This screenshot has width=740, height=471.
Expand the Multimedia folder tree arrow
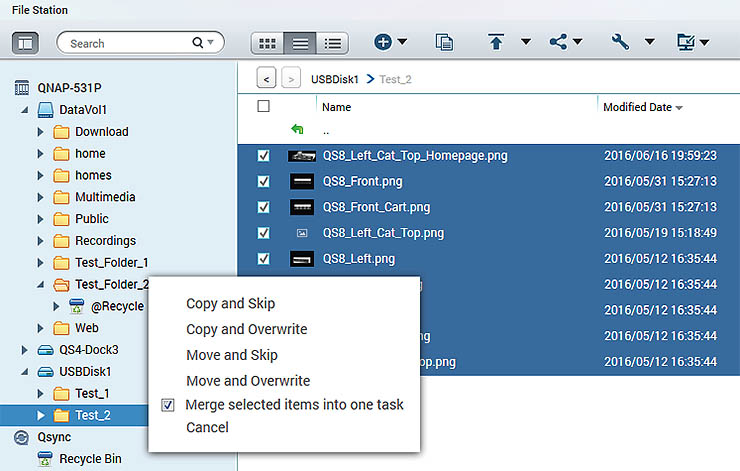(x=41, y=197)
